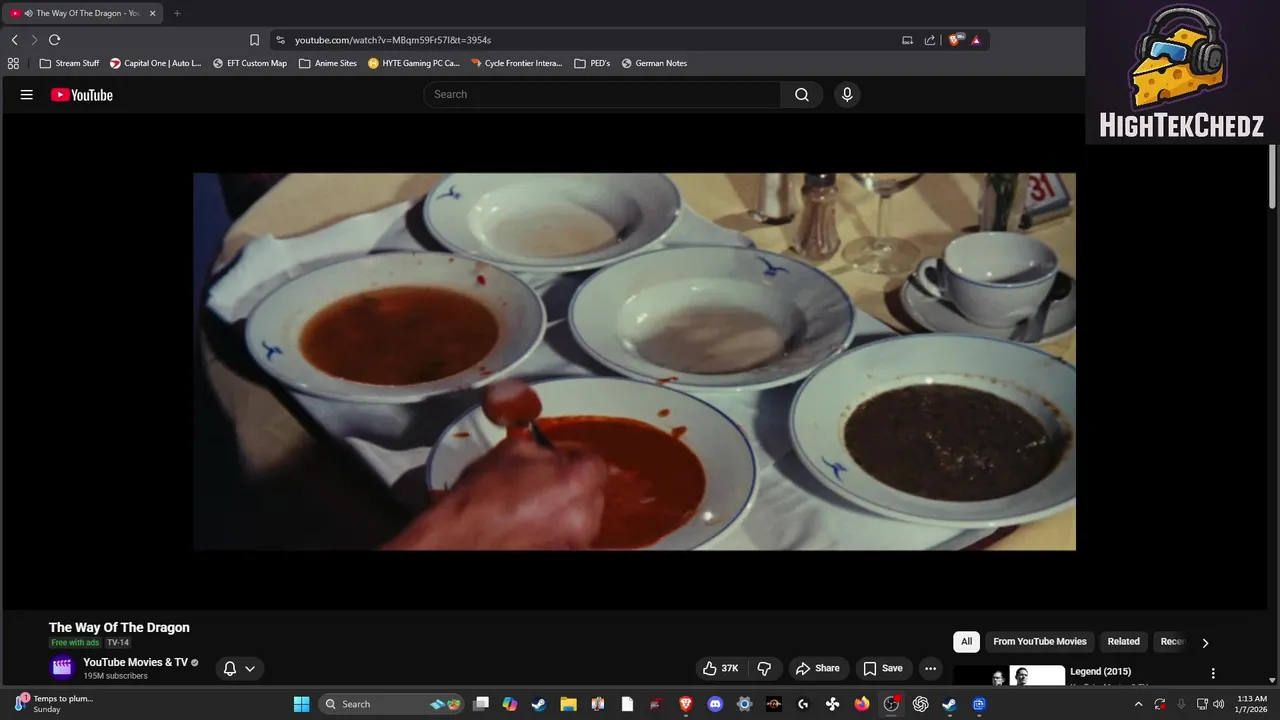
Task: Open the YouTube Movies & TV channel avatar
Action: [62, 668]
